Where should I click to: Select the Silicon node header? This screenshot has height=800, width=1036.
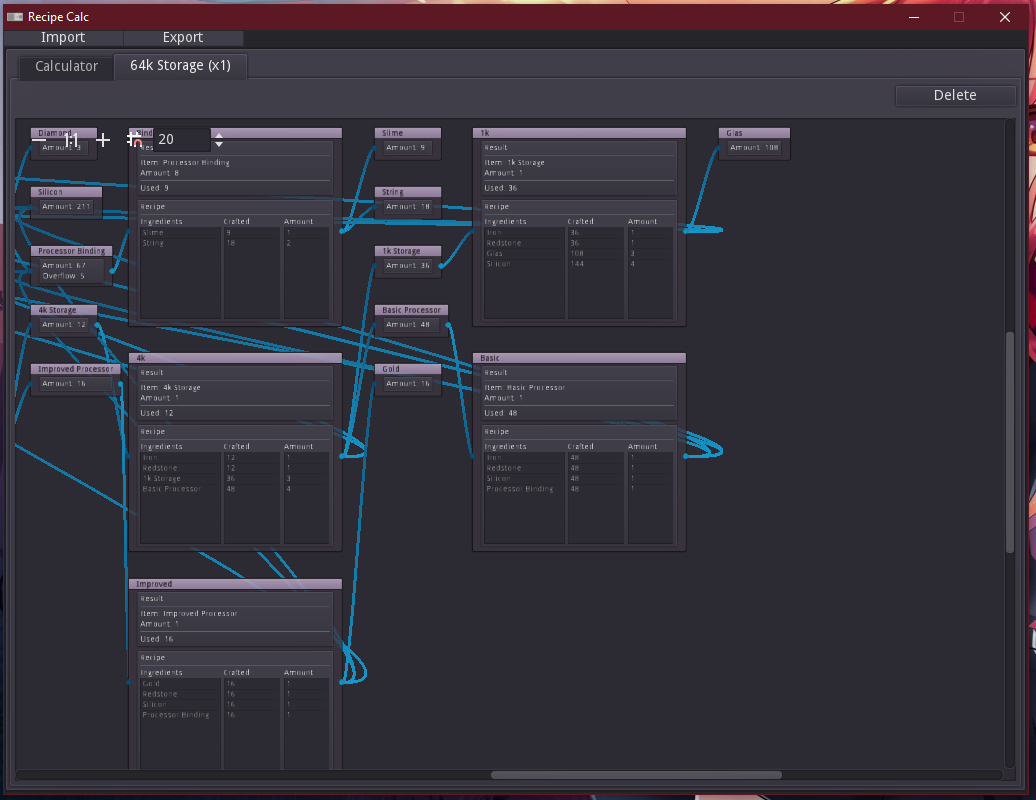[66, 192]
